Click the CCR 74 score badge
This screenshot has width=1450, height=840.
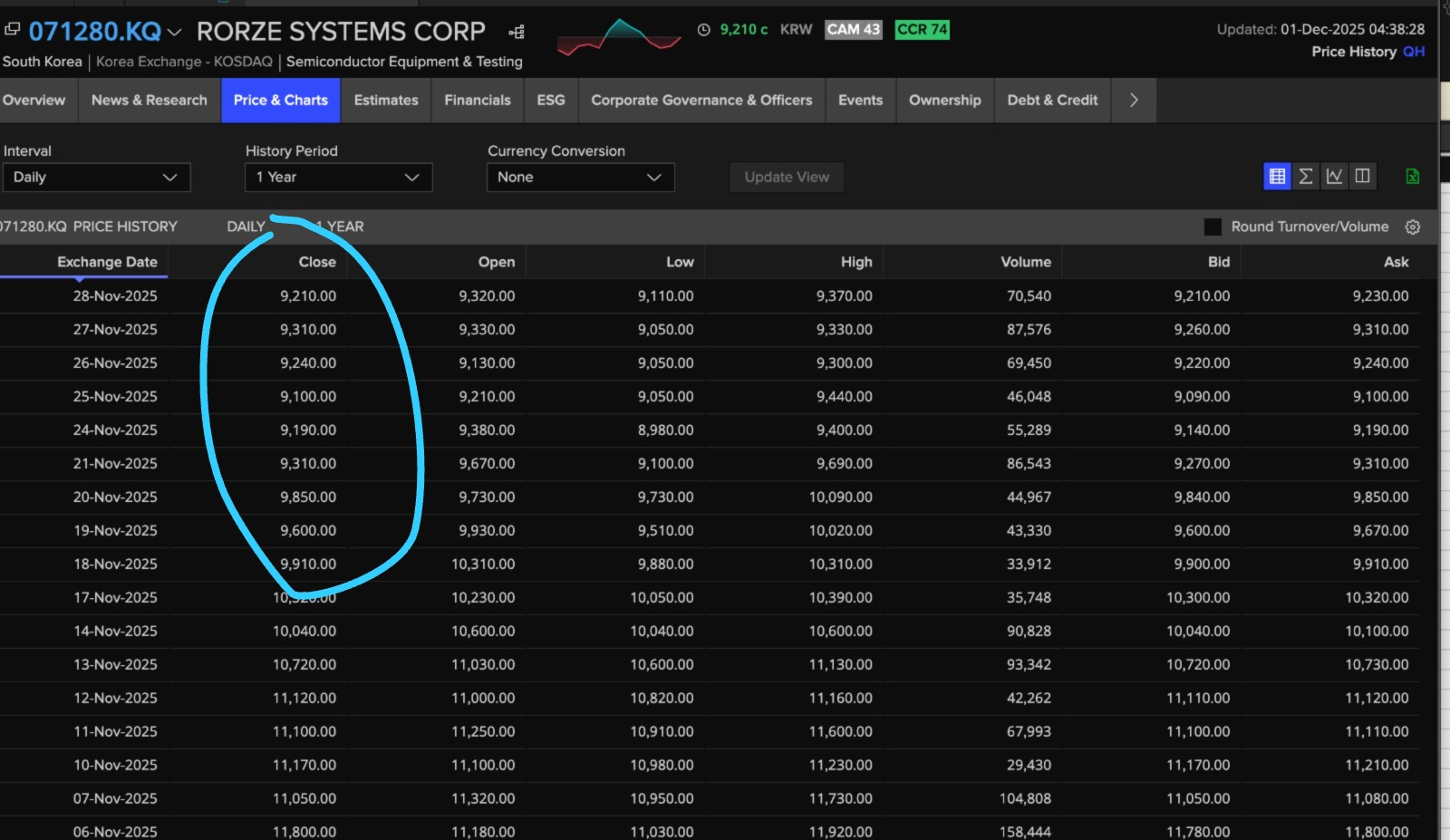922,30
